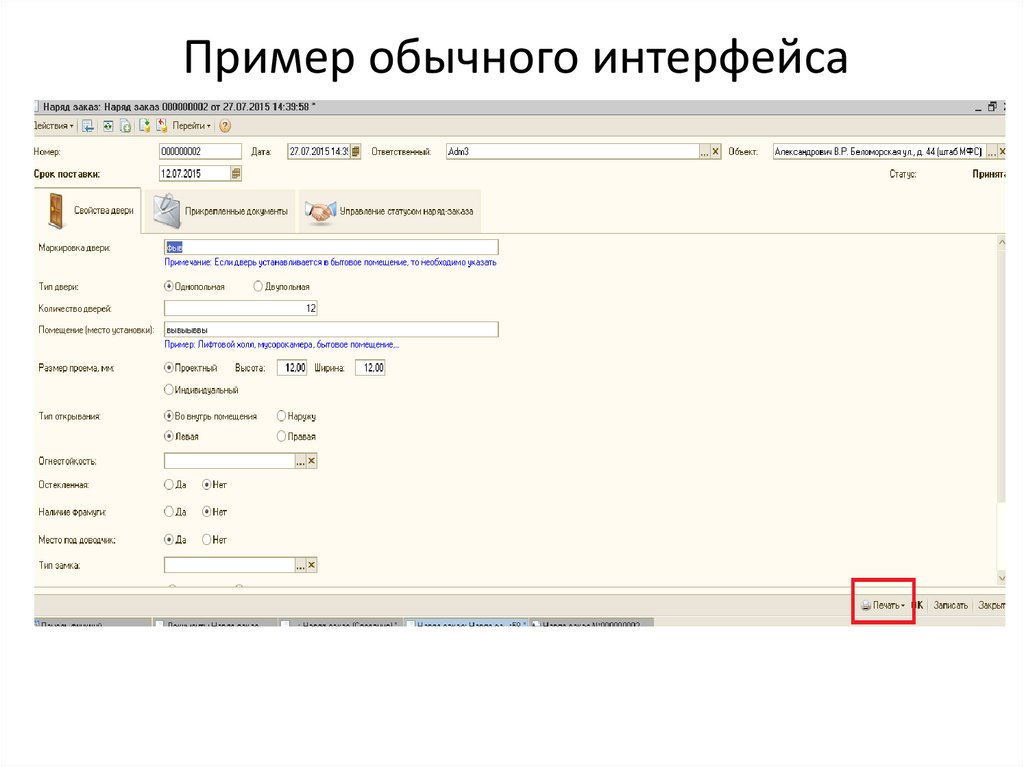Click the document with red arrow icon
The width and height of the screenshot is (1024, 767).
pos(161,125)
